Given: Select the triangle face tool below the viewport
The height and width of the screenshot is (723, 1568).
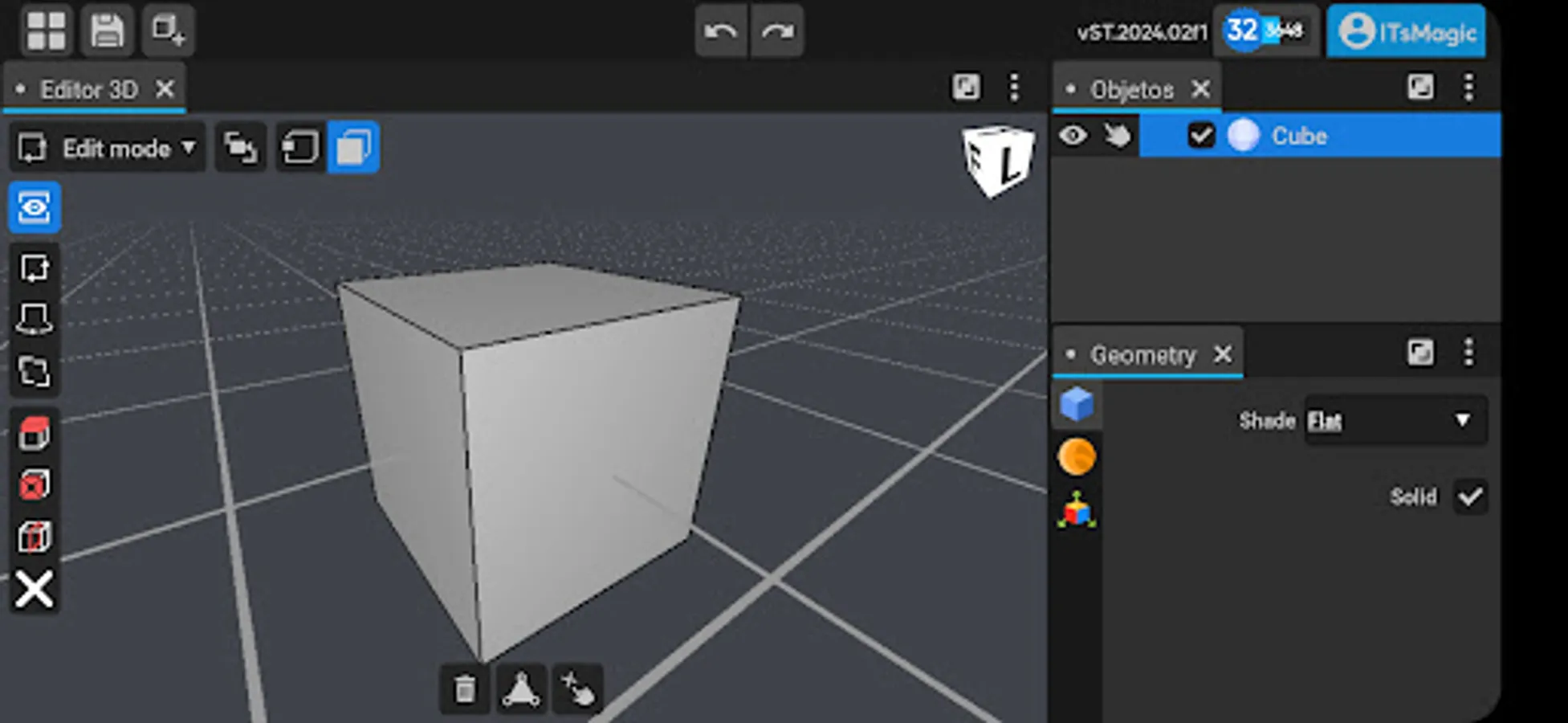Looking at the screenshot, I should tap(520, 688).
